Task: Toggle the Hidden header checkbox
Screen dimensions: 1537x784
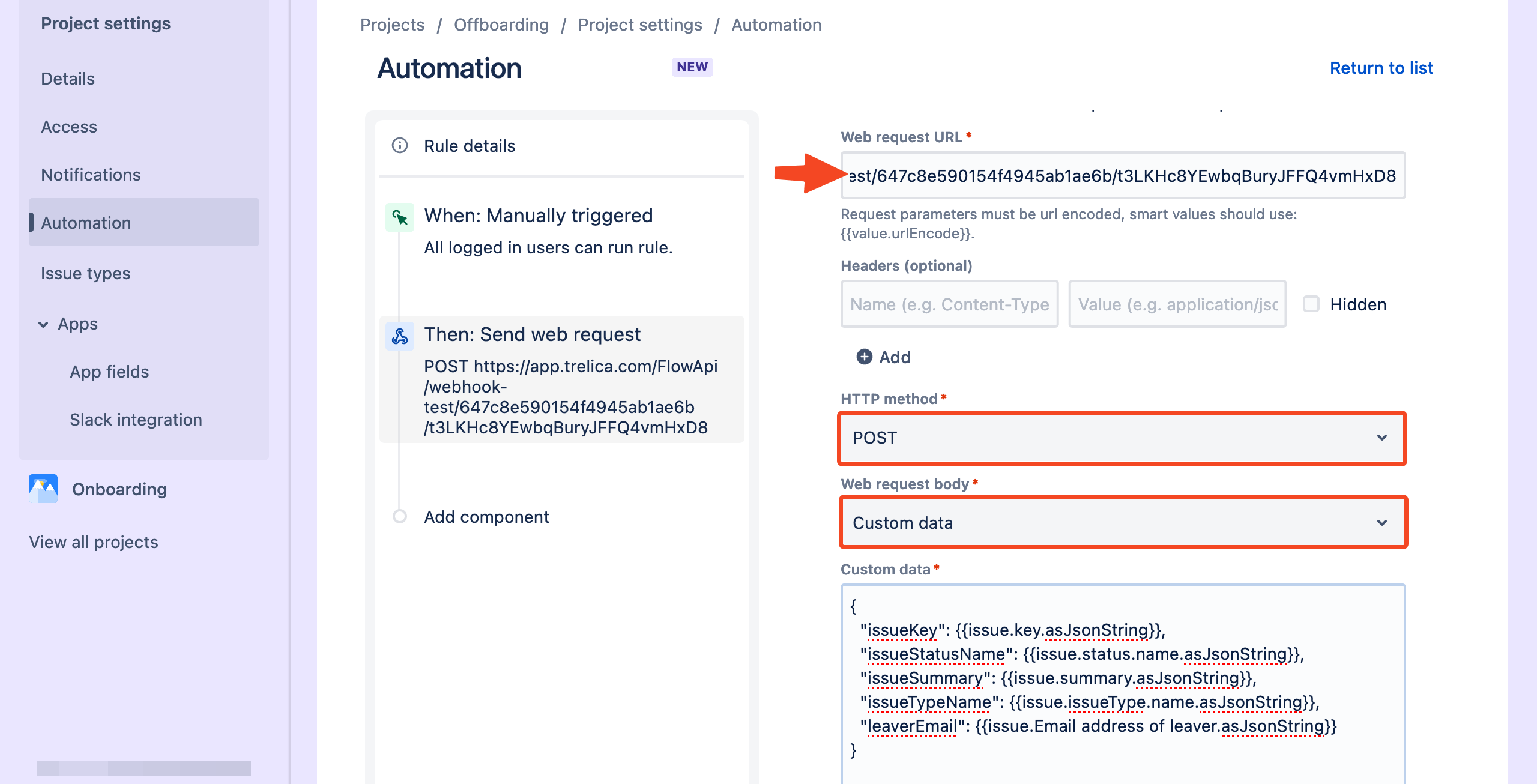Action: [1311, 304]
